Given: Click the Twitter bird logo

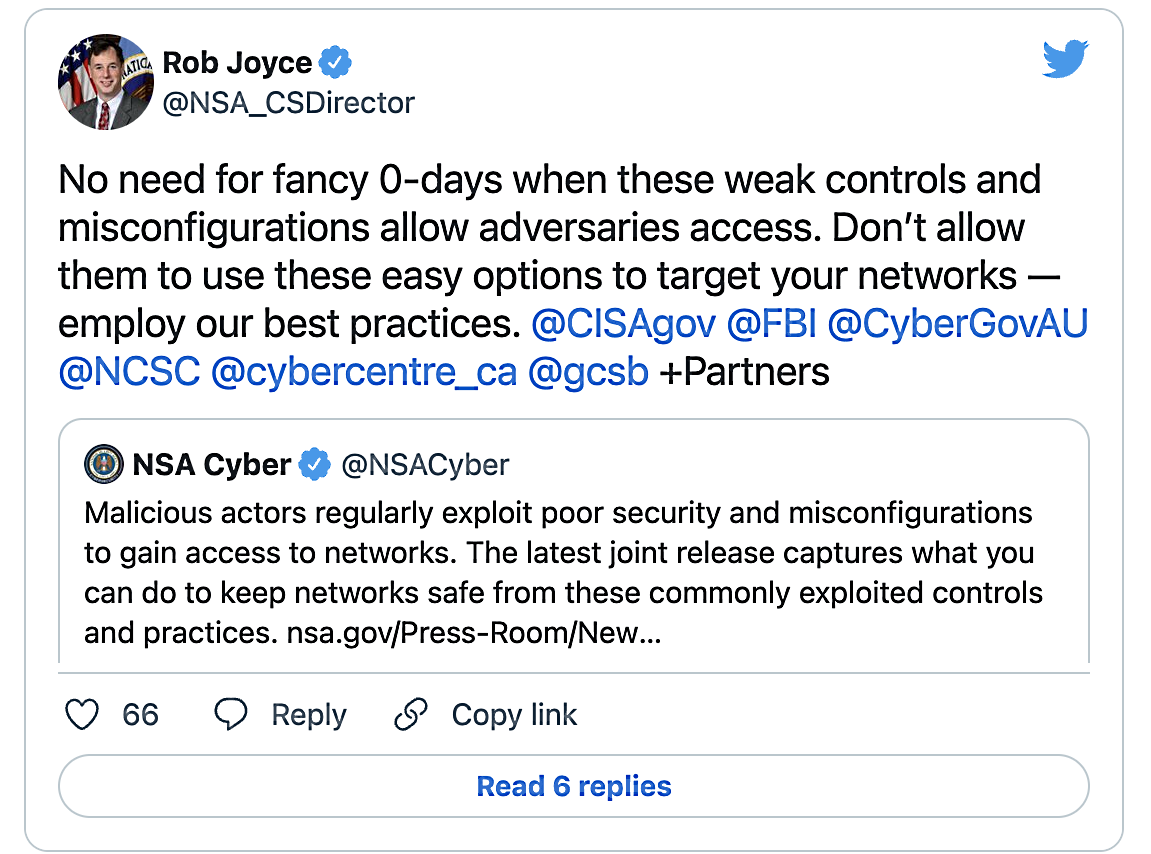Looking at the screenshot, I should click(x=1065, y=58).
